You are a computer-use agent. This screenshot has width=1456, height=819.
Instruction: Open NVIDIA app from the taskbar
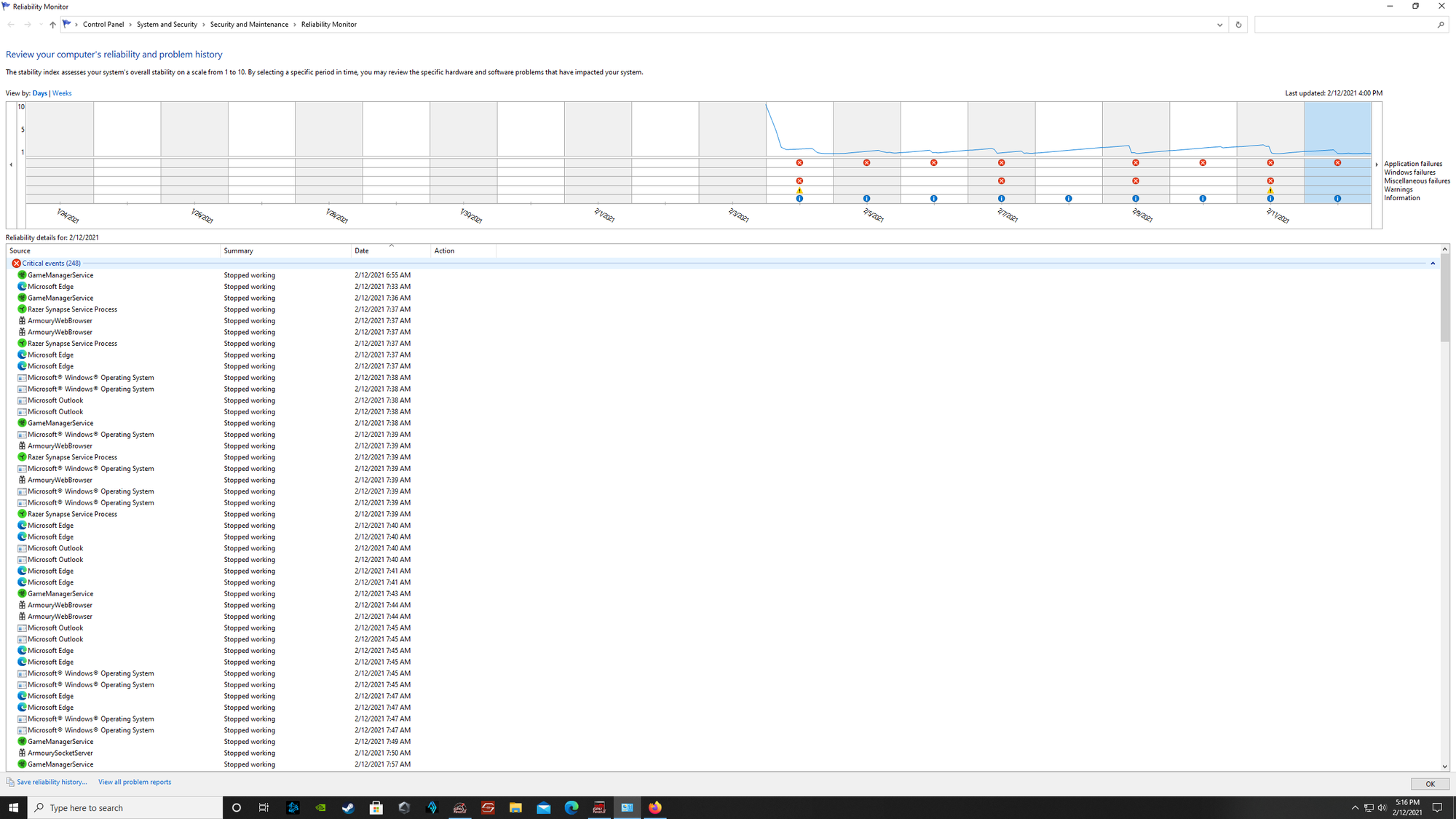click(320, 807)
